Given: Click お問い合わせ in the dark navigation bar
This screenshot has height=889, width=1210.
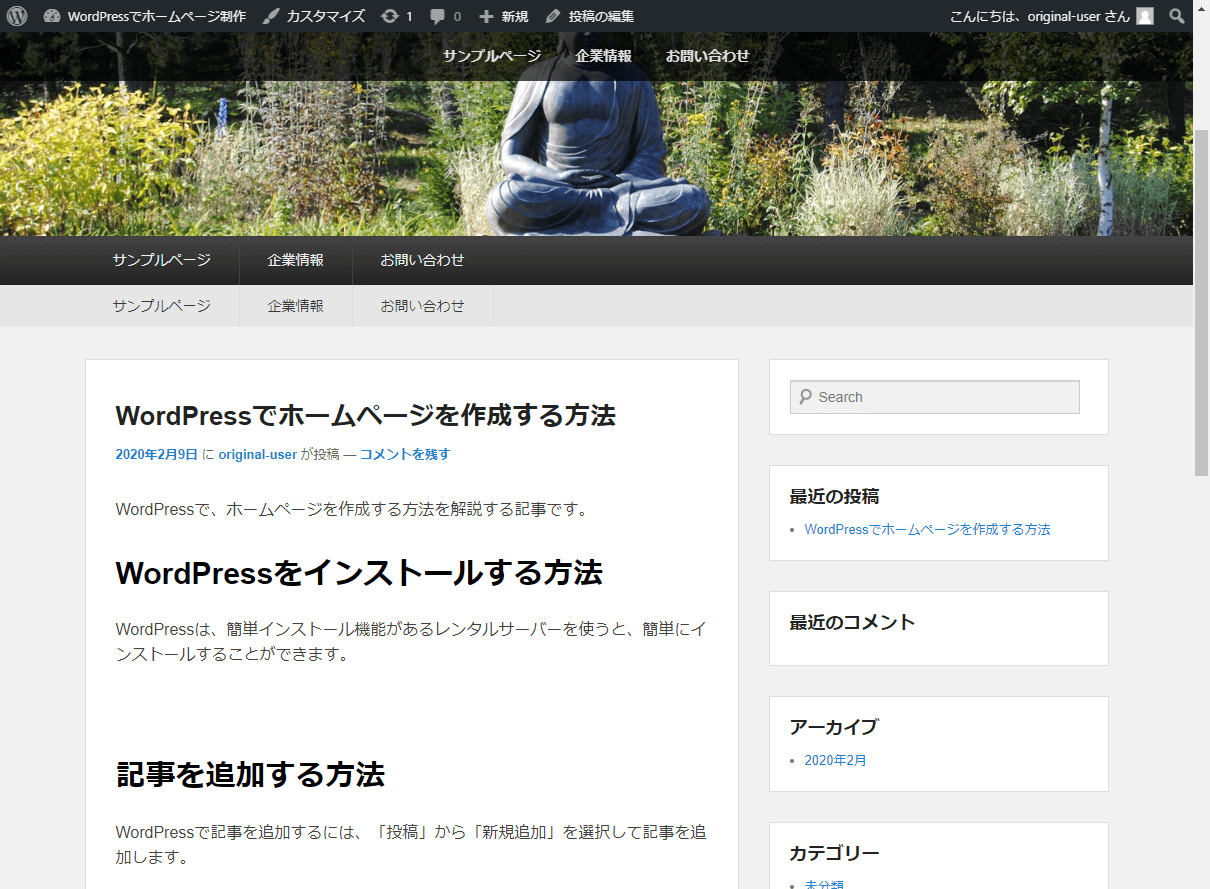Looking at the screenshot, I should click(422, 260).
